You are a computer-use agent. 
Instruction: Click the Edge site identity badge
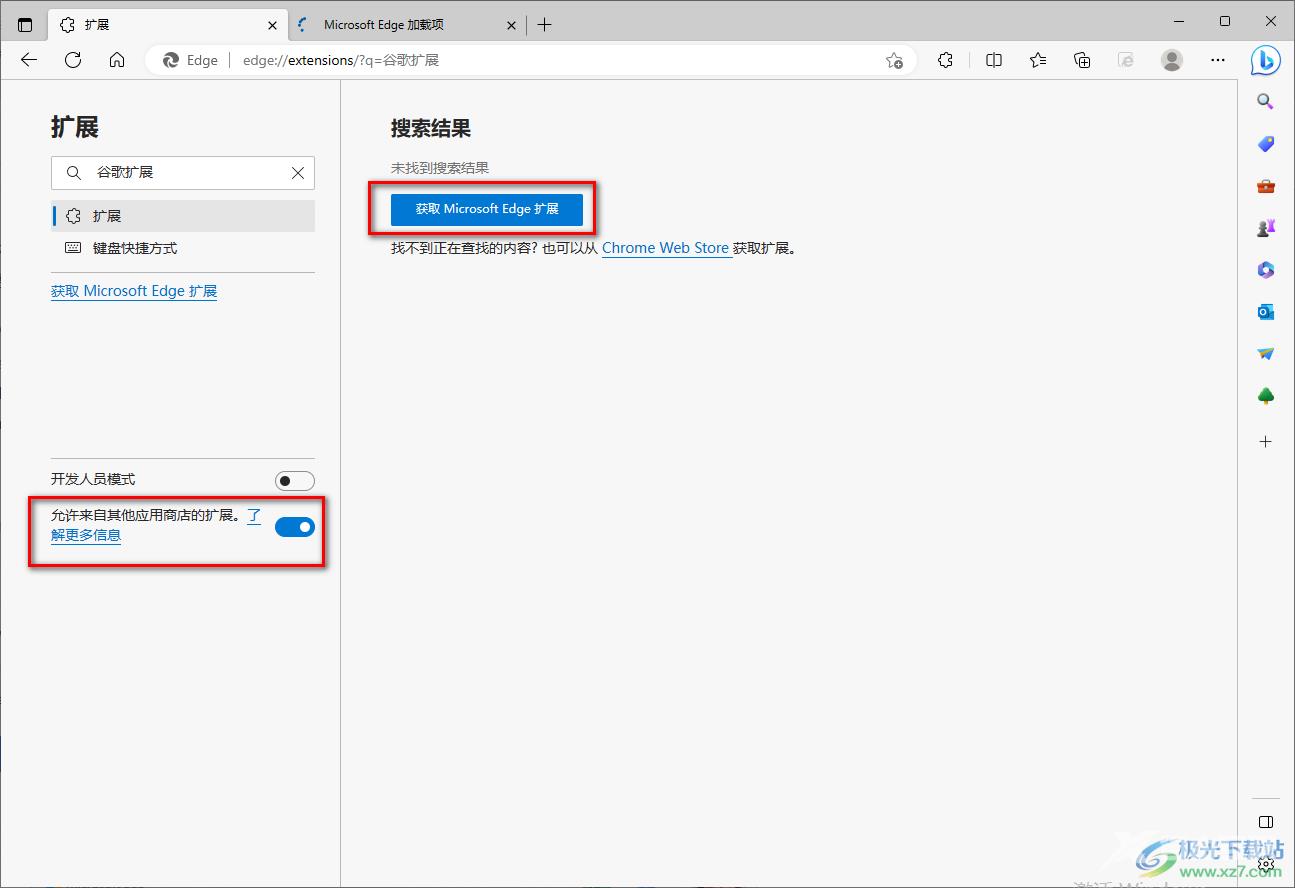[191, 60]
